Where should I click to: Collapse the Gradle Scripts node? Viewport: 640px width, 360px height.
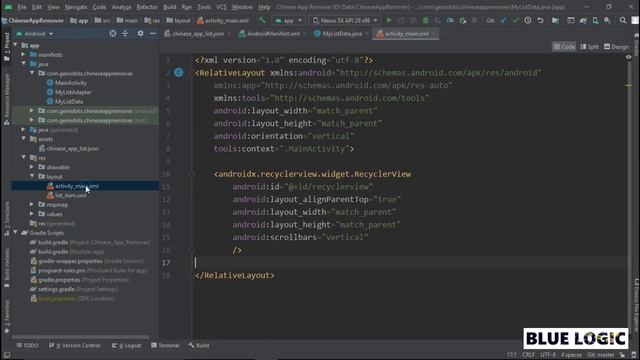coord(16,233)
